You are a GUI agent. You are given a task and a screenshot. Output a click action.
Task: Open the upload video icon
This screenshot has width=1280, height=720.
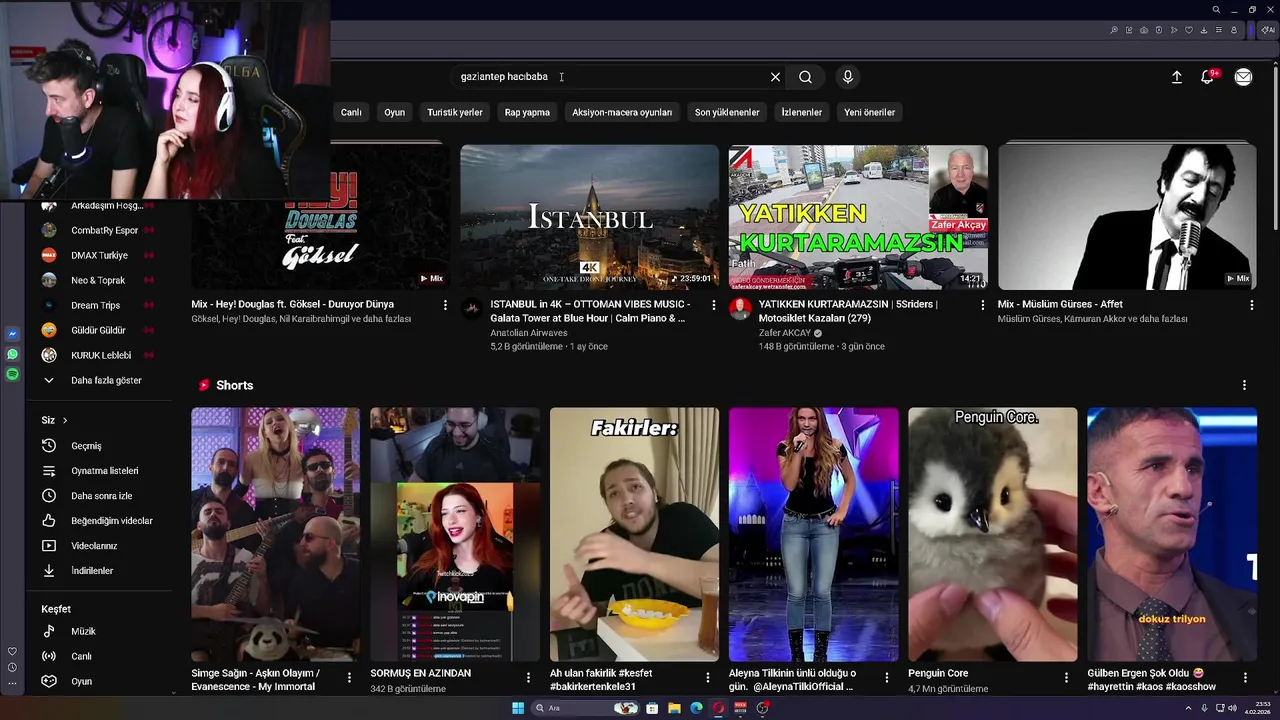[1177, 77]
